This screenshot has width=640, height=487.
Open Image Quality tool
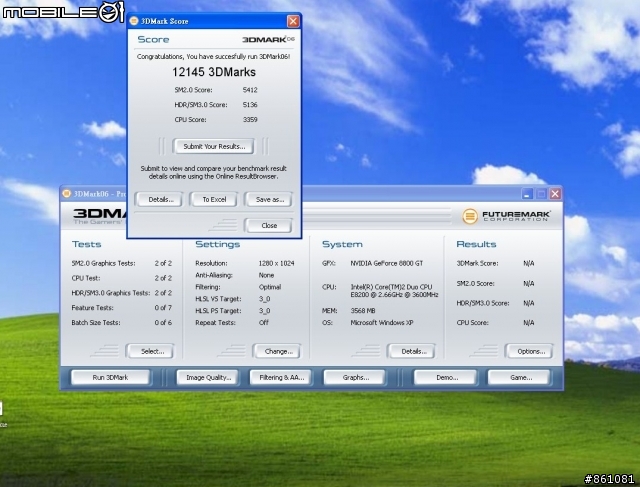[x=208, y=378]
